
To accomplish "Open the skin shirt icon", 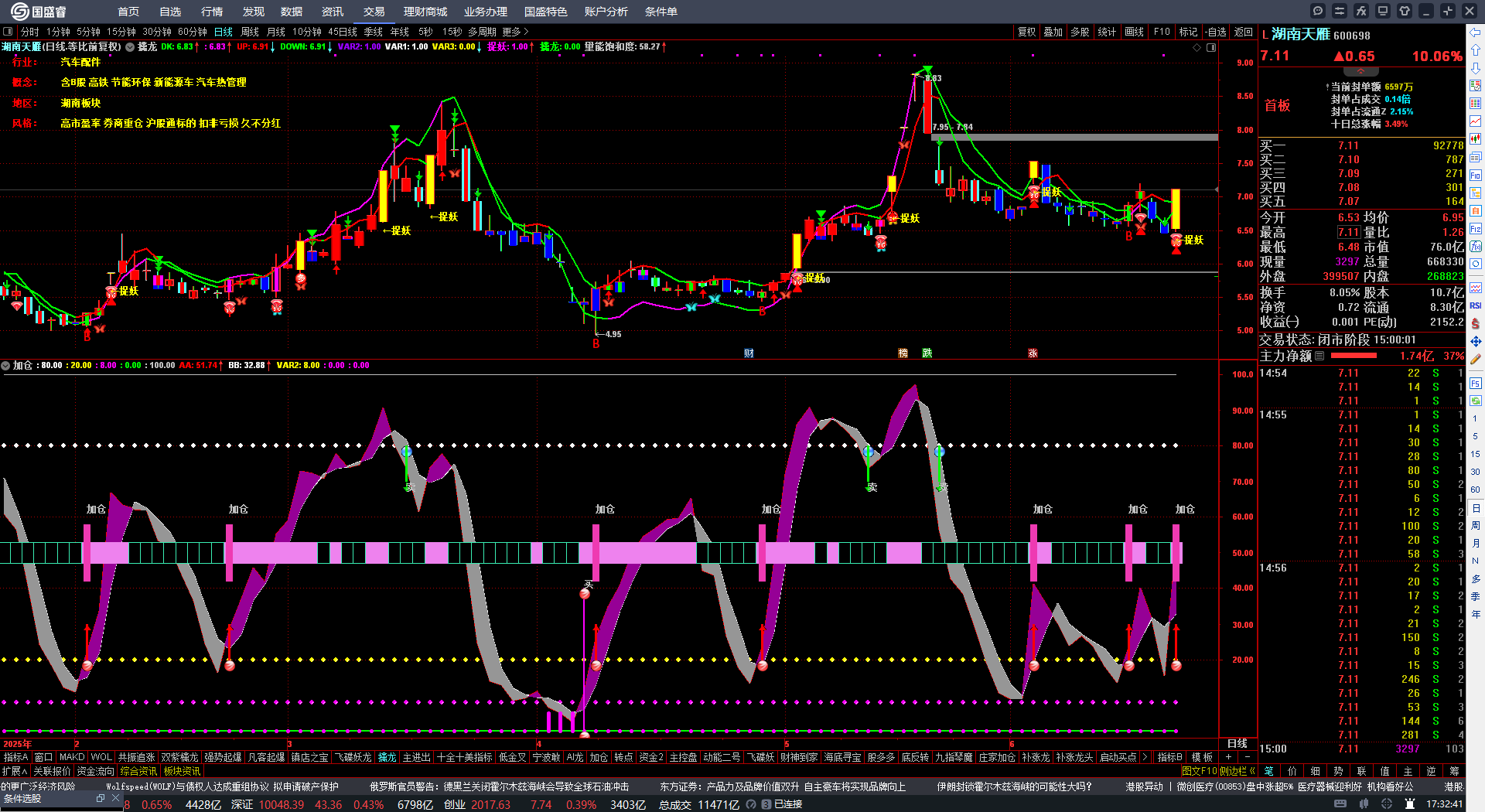I will coord(1405,11).
